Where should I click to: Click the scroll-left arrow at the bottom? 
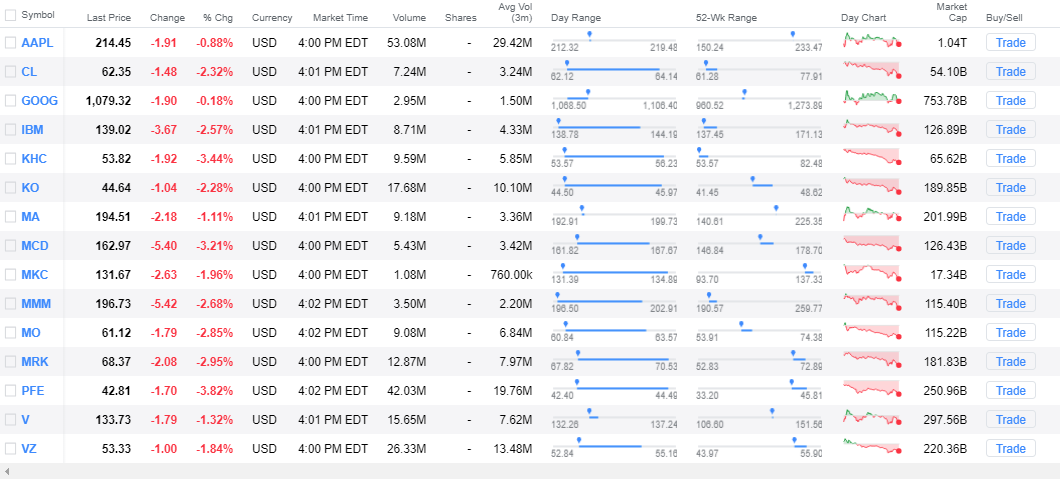pos(7,471)
